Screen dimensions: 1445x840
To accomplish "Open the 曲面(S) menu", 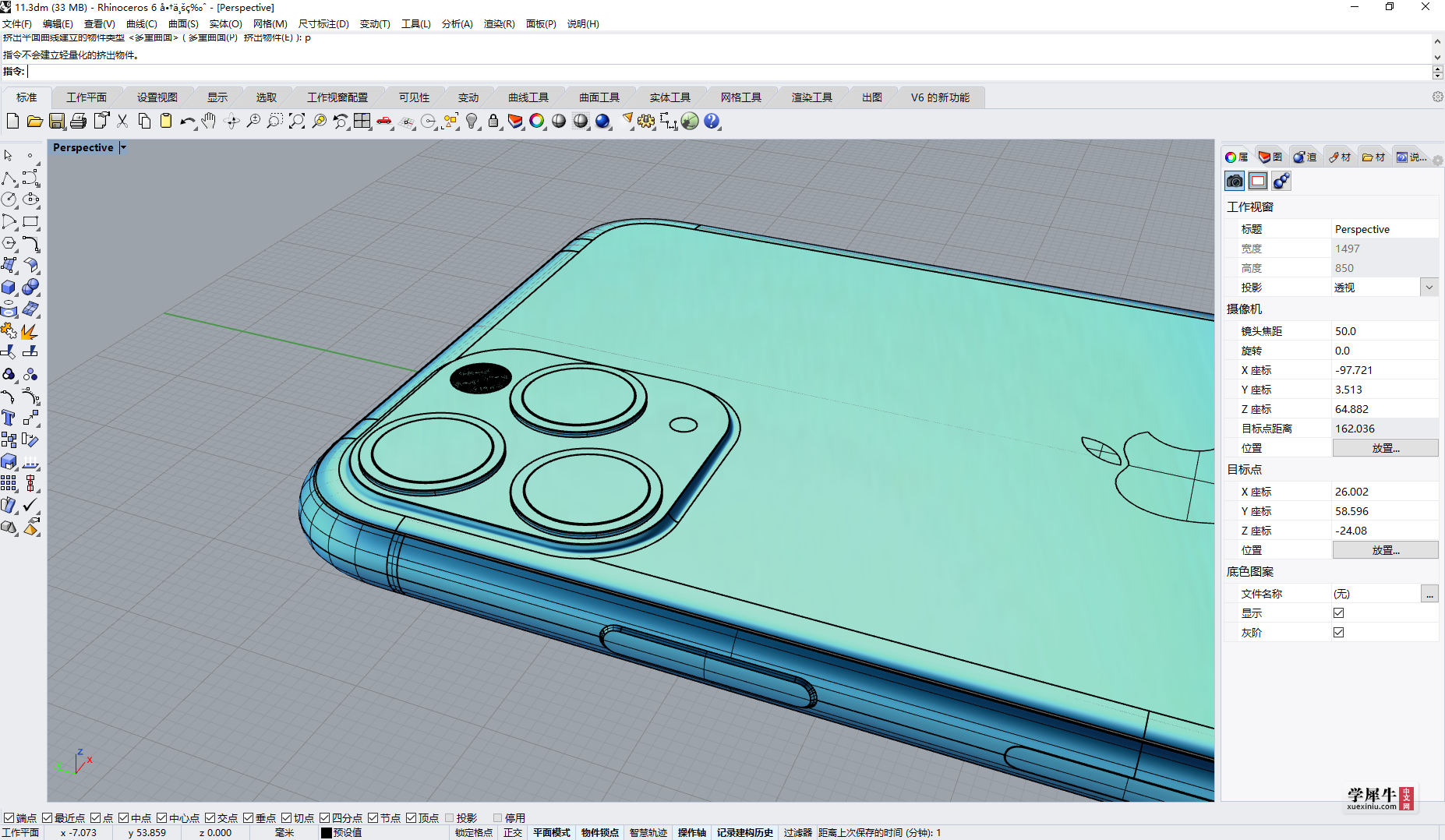I will [183, 23].
